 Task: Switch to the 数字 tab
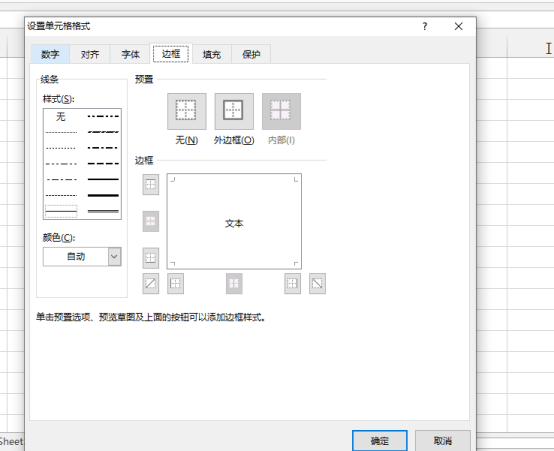coord(50,54)
